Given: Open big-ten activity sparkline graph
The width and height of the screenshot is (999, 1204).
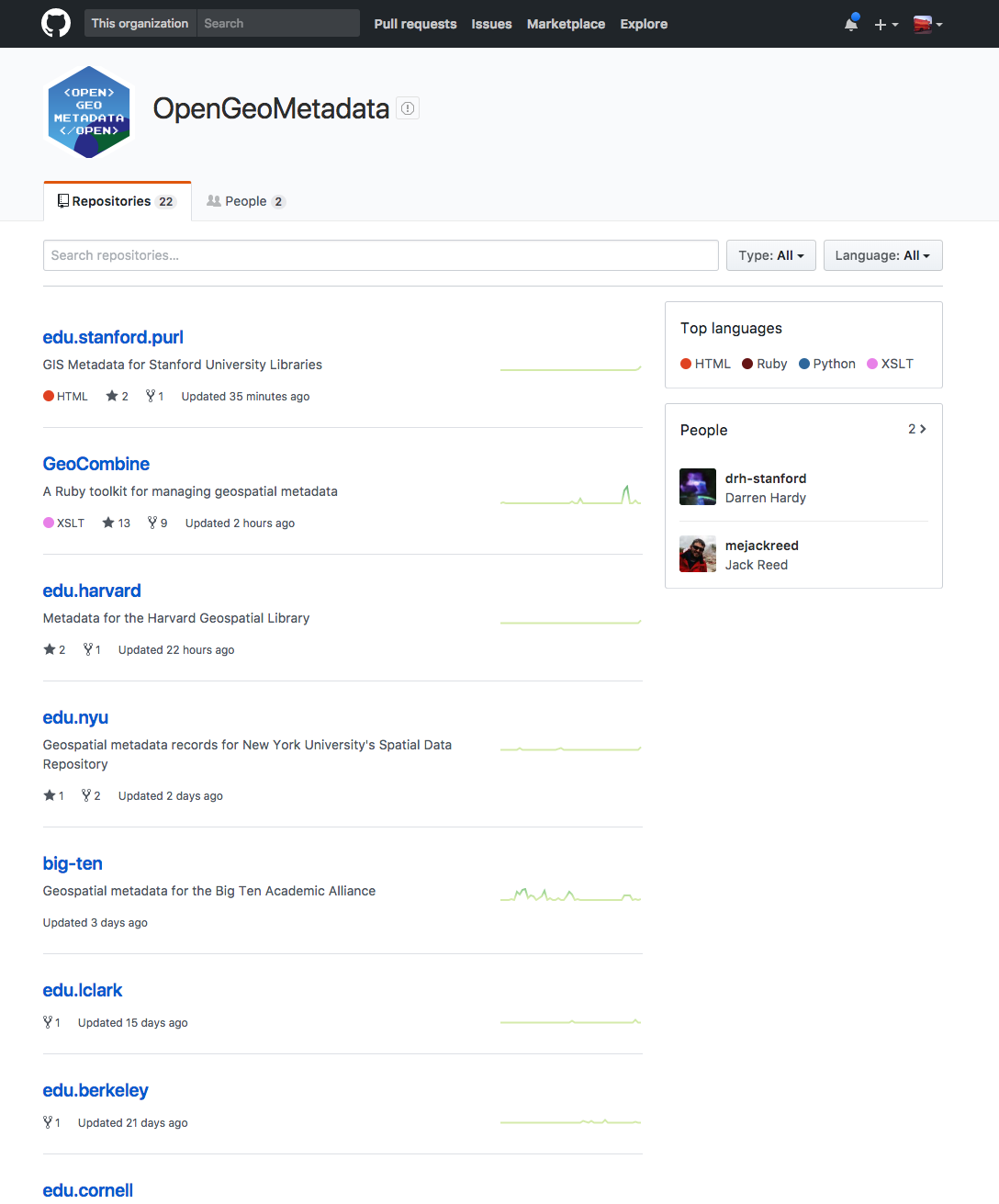Looking at the screenshot, I should (x=570, y=895).
